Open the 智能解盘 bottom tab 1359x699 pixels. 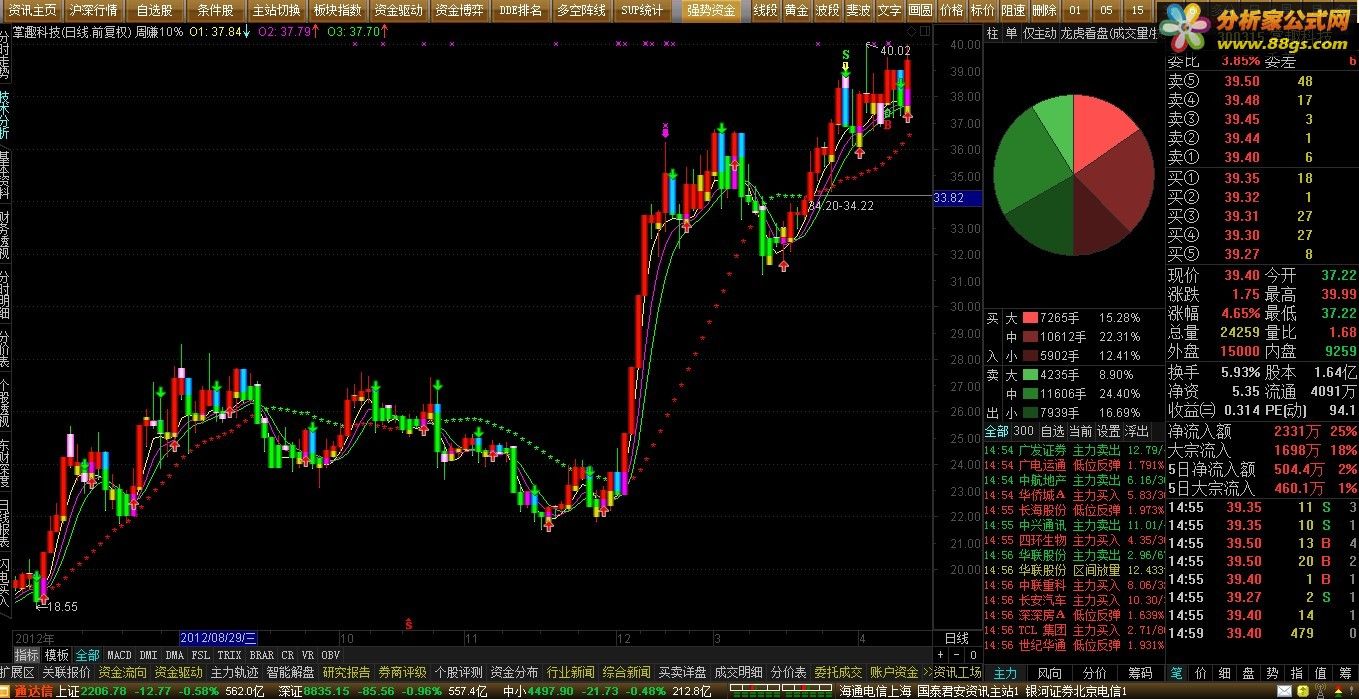click(291, 672)
